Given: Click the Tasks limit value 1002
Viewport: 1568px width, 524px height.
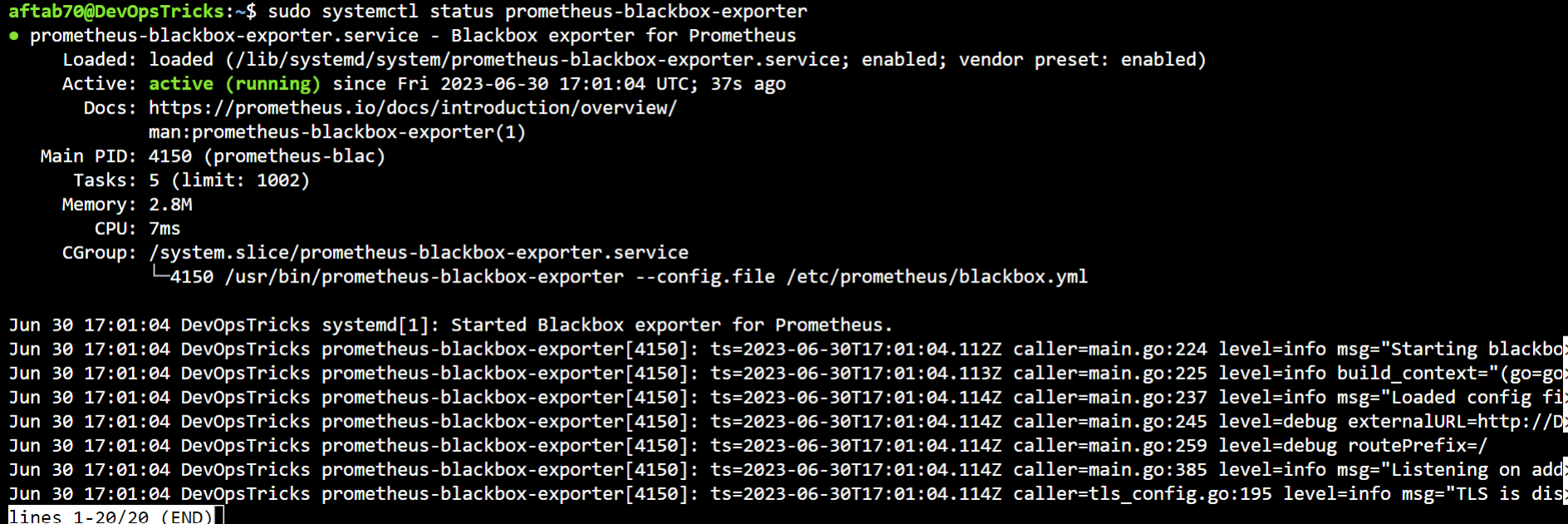Looking at the screenshot, I should point(278,180).
